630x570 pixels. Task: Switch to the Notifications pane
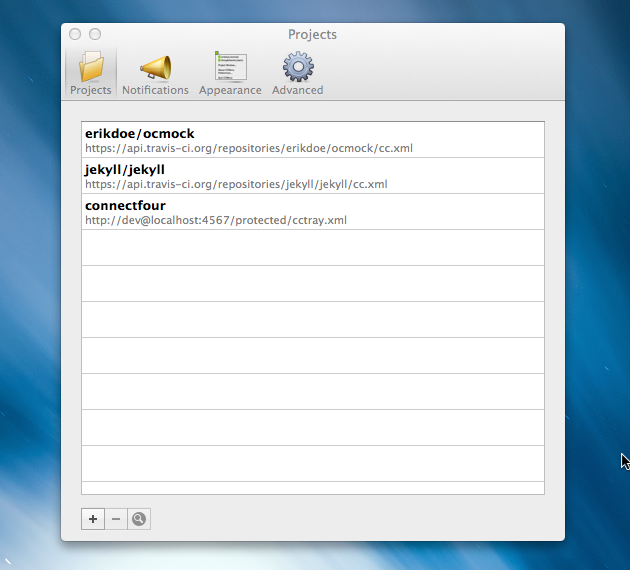[x=155, y=75]
